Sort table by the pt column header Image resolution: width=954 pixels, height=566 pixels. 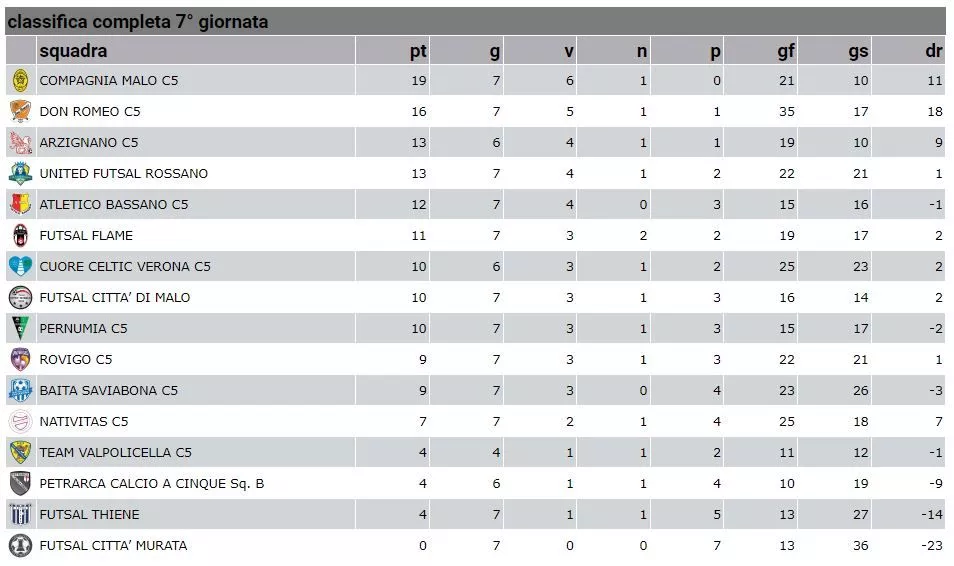pyautogui.click(x=418, y=51)
